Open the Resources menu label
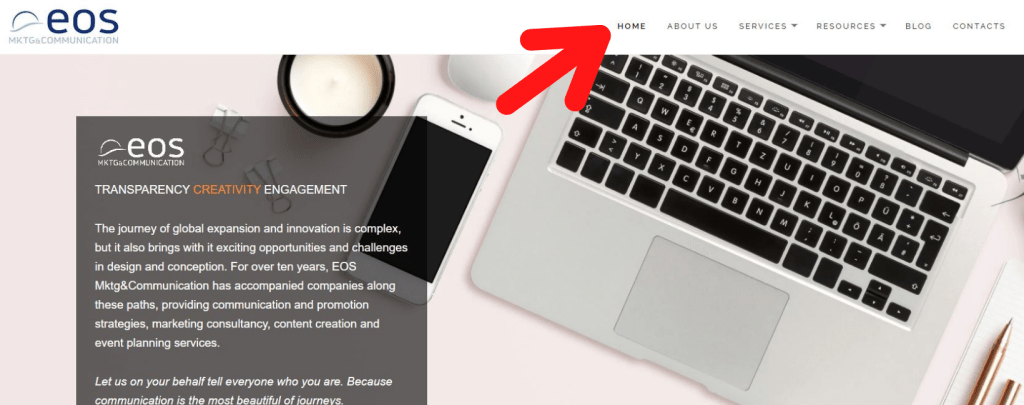 (846, 26)
